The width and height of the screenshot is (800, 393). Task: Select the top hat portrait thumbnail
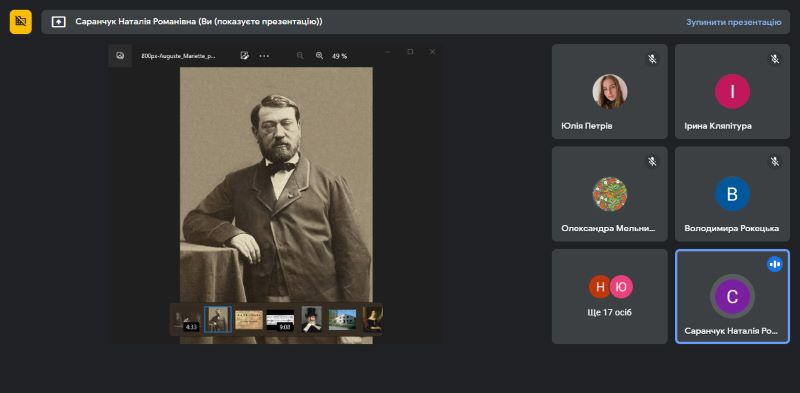(x=311, y=319)
